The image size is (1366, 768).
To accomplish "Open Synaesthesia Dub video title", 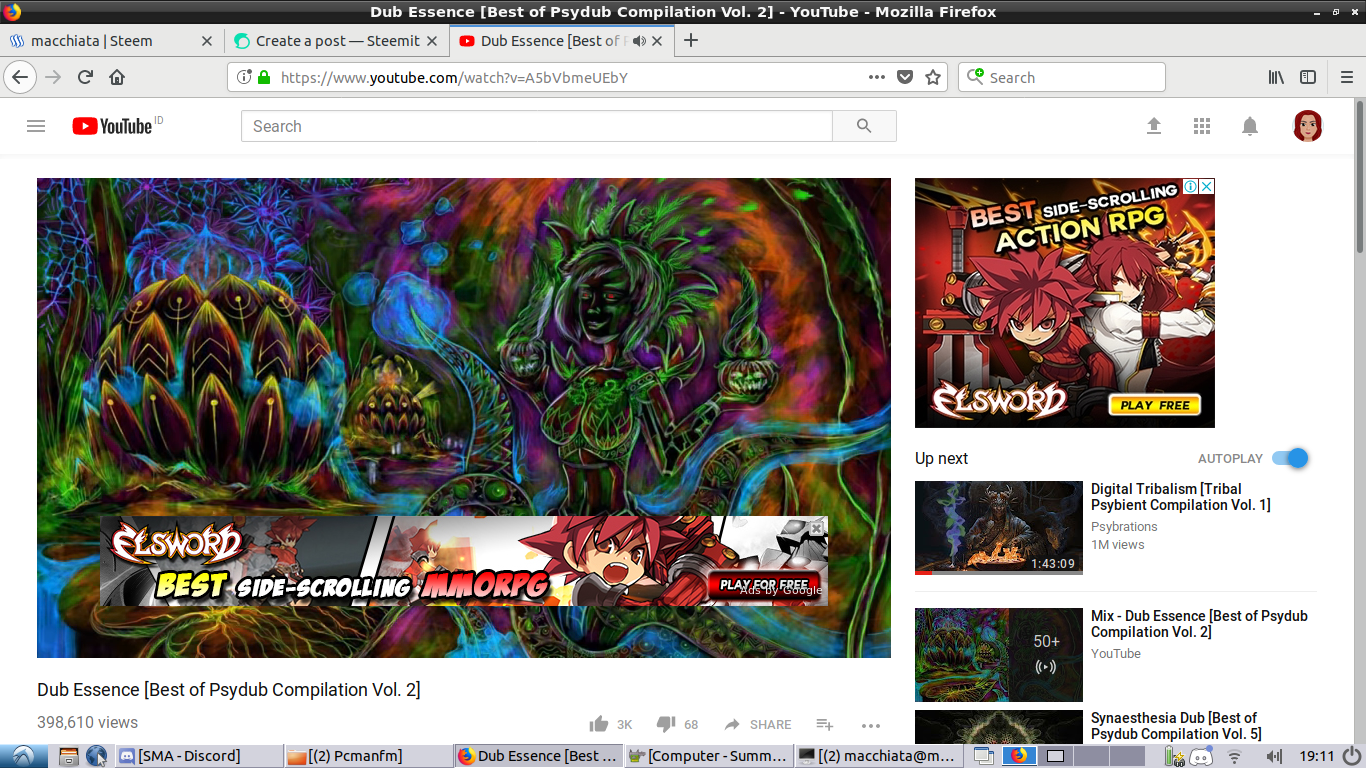I will 1176,726.
